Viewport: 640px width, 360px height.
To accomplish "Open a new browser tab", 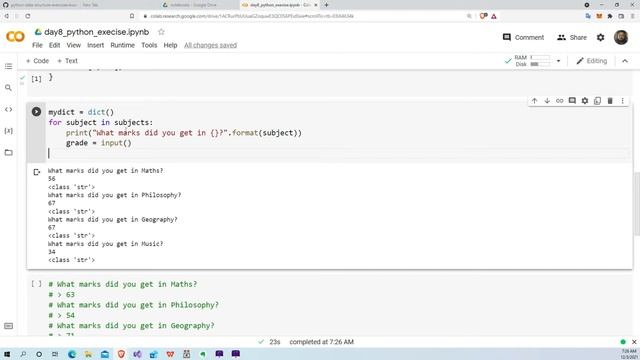I will tap(326, 5).
